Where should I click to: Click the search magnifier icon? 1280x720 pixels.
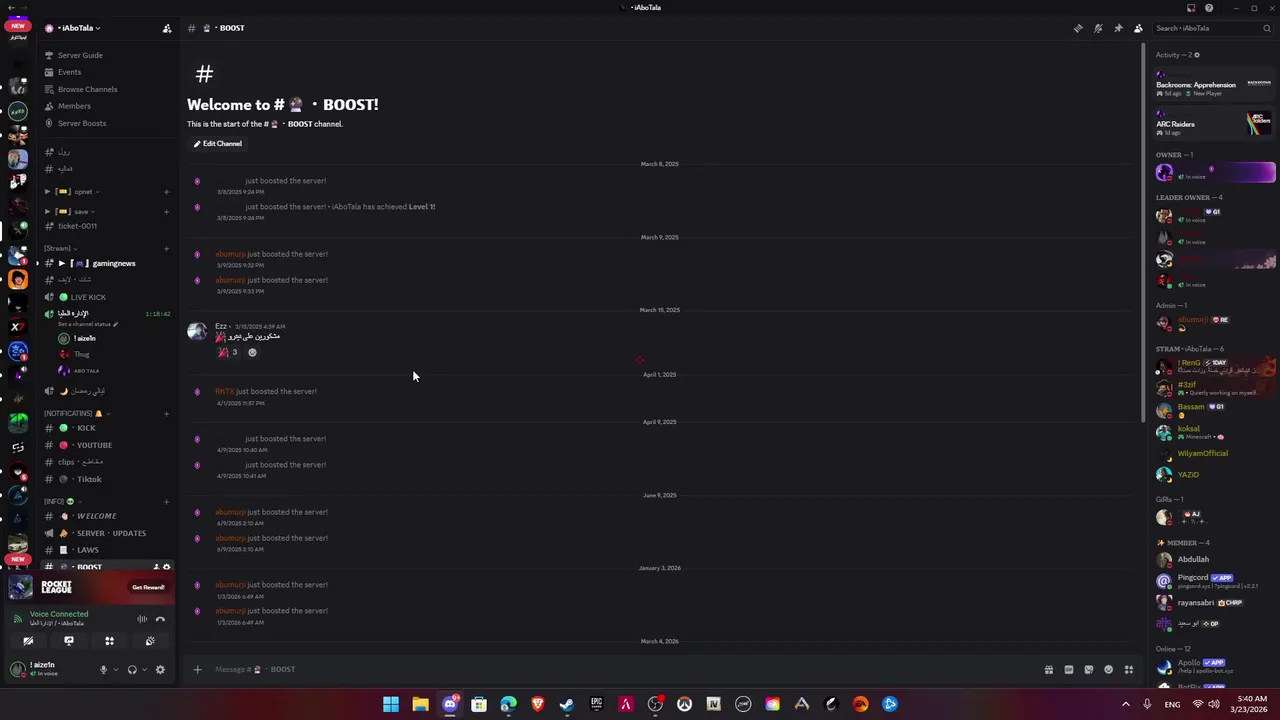(1266, 28)
